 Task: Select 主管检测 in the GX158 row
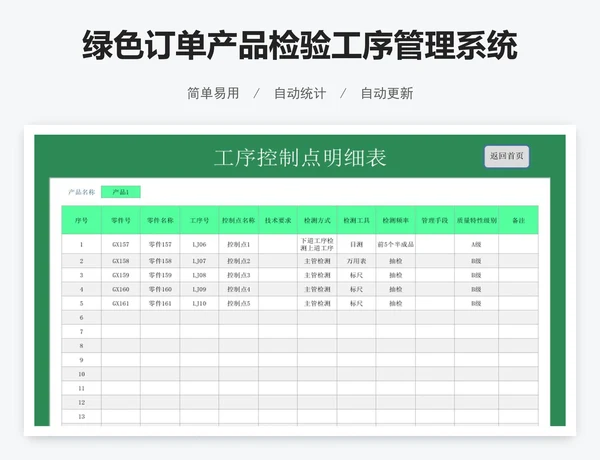pyautogui.click(x=317, y=261)
